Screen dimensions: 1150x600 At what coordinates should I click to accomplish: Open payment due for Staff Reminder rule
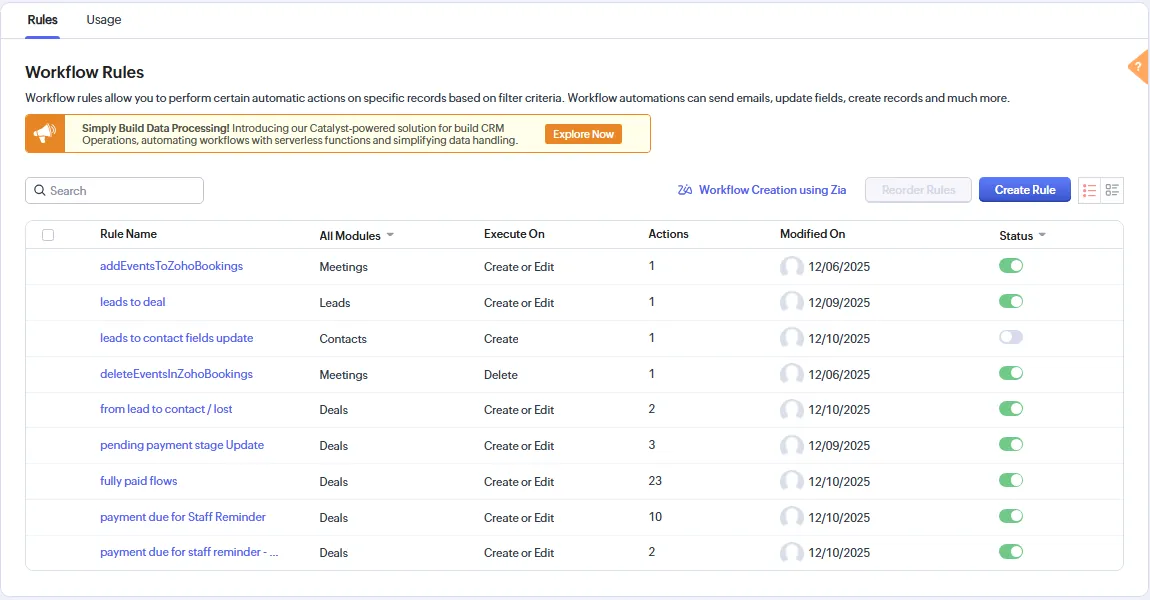[183, 517]
